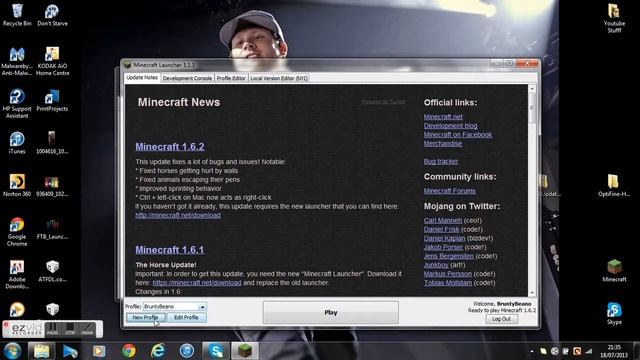This screenshot has width=640, height=360.
Task: Open Carl Manneh's Twitter link
Action: (442, 220)
